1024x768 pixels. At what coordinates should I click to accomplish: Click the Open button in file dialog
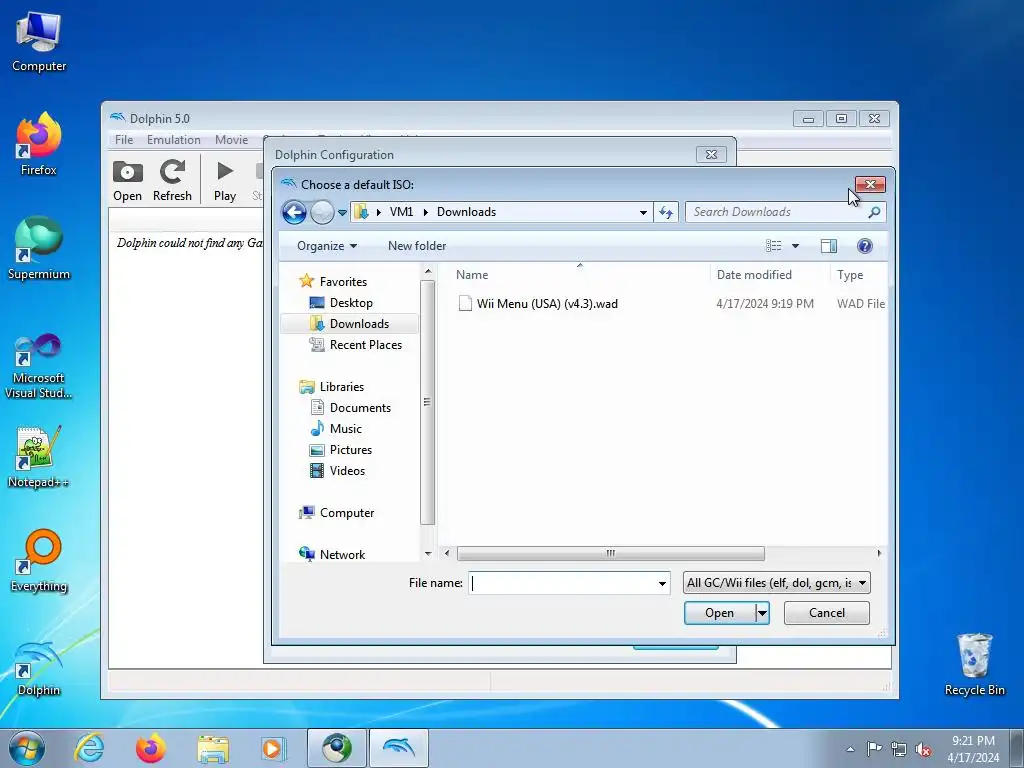click(720, 613)
